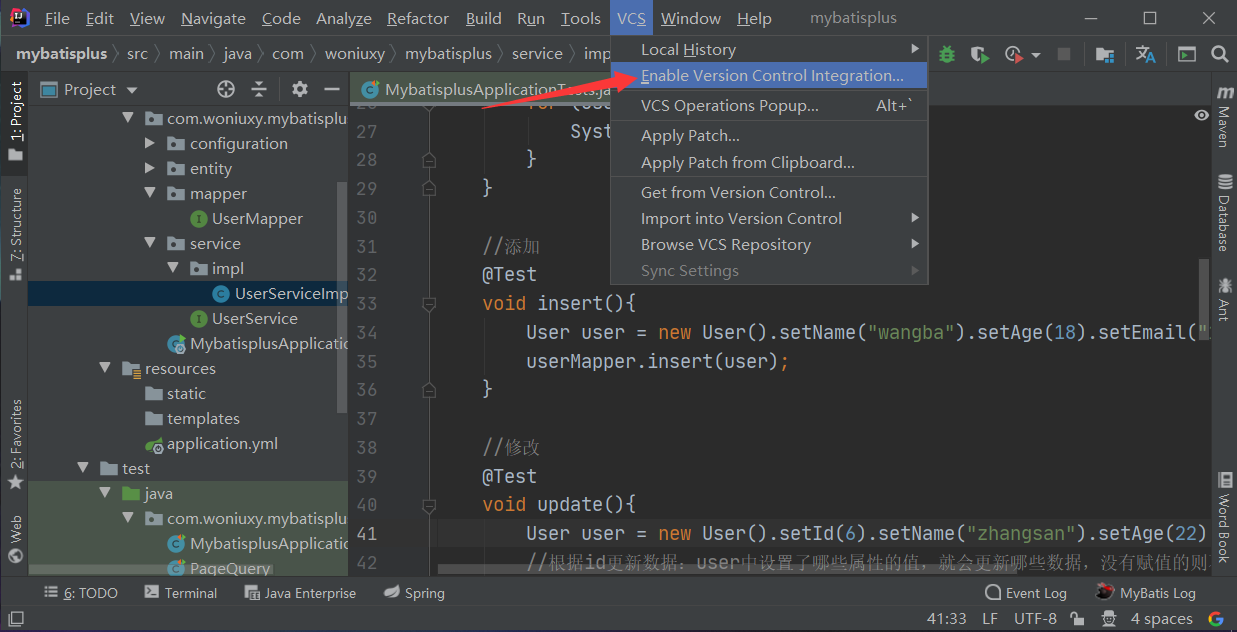This screenshot has height=632, width=1237.
Task: Click line separator LF in status bar
Action: tap(990, 619)
